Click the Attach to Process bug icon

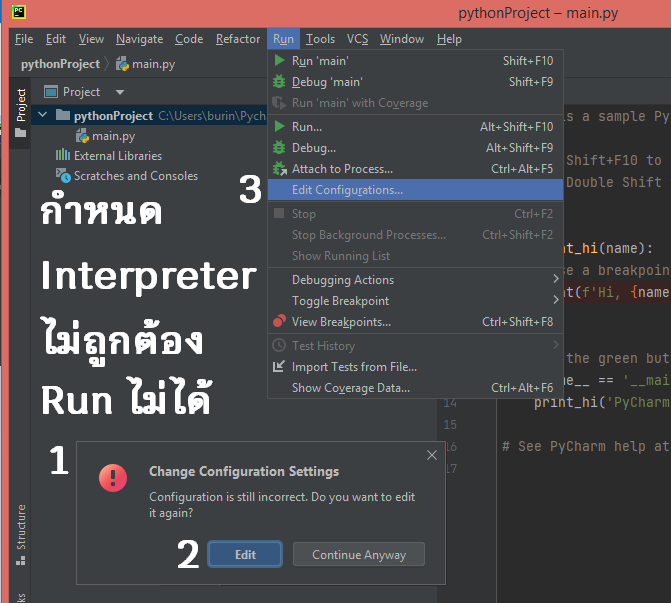tap(280, 169)
